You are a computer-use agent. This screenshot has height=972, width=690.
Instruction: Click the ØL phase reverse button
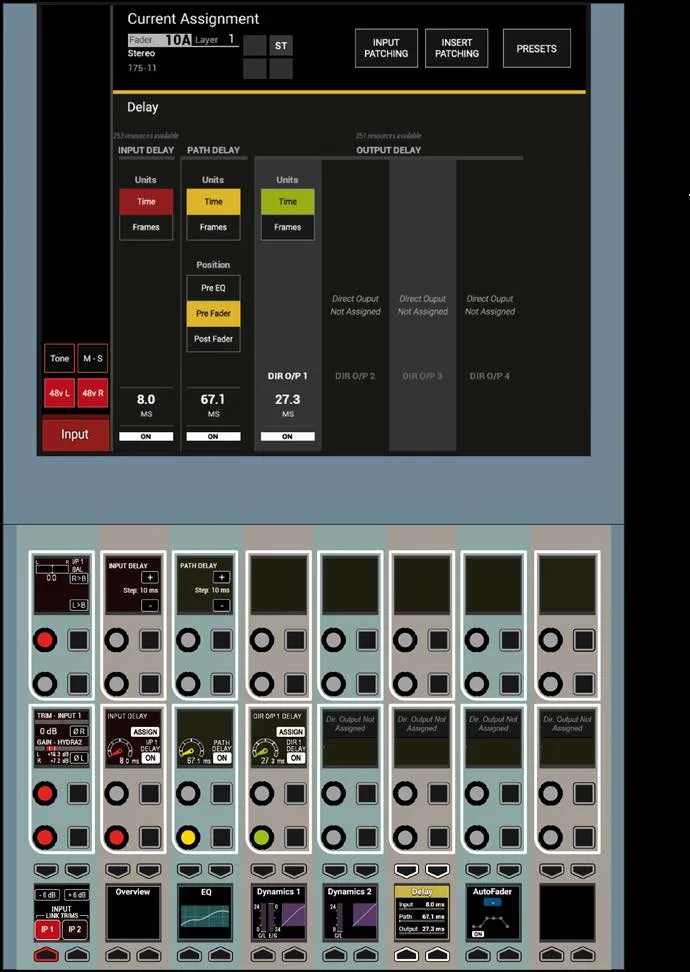79,758
